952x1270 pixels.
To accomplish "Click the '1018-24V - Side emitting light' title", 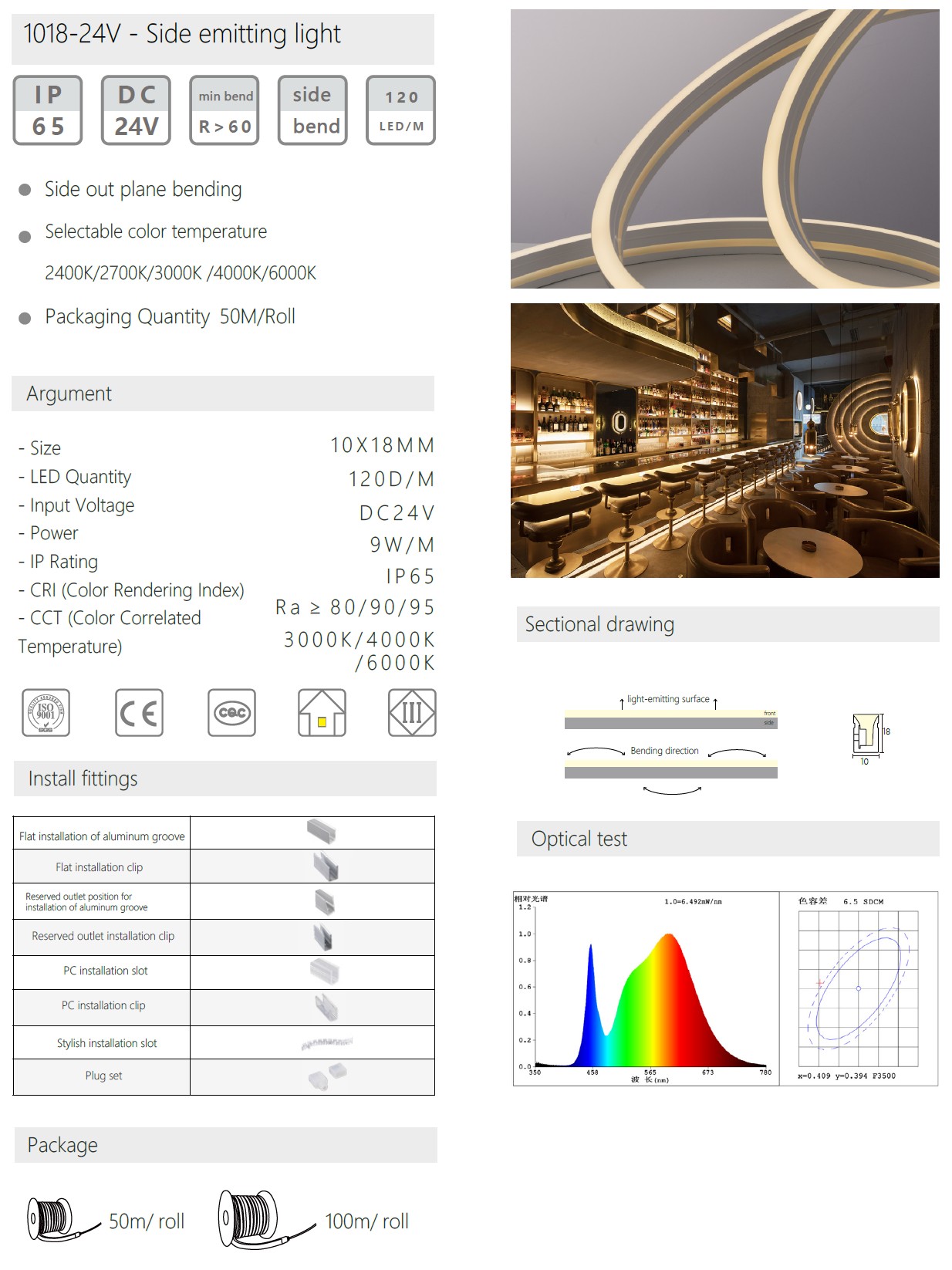I will click(x=182, y=34).
